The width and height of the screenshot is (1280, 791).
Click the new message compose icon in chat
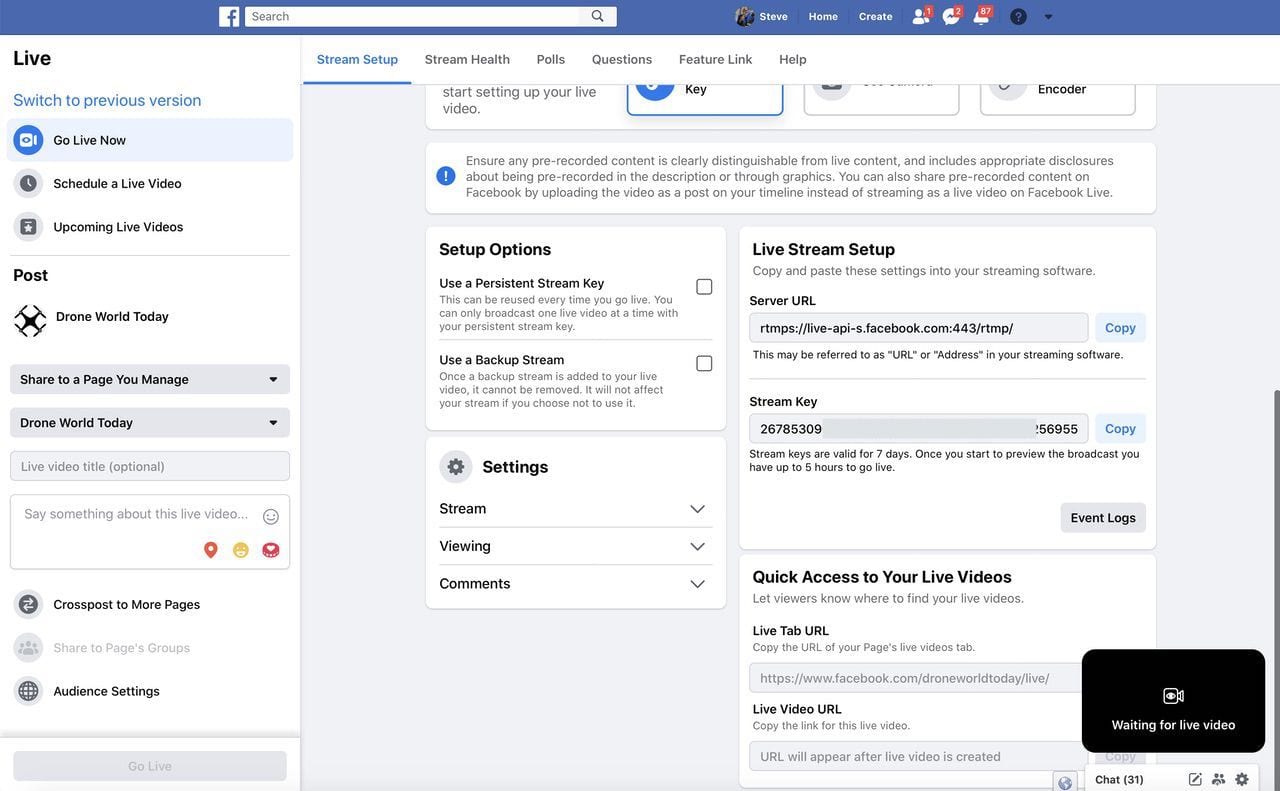click(1195, 779)
